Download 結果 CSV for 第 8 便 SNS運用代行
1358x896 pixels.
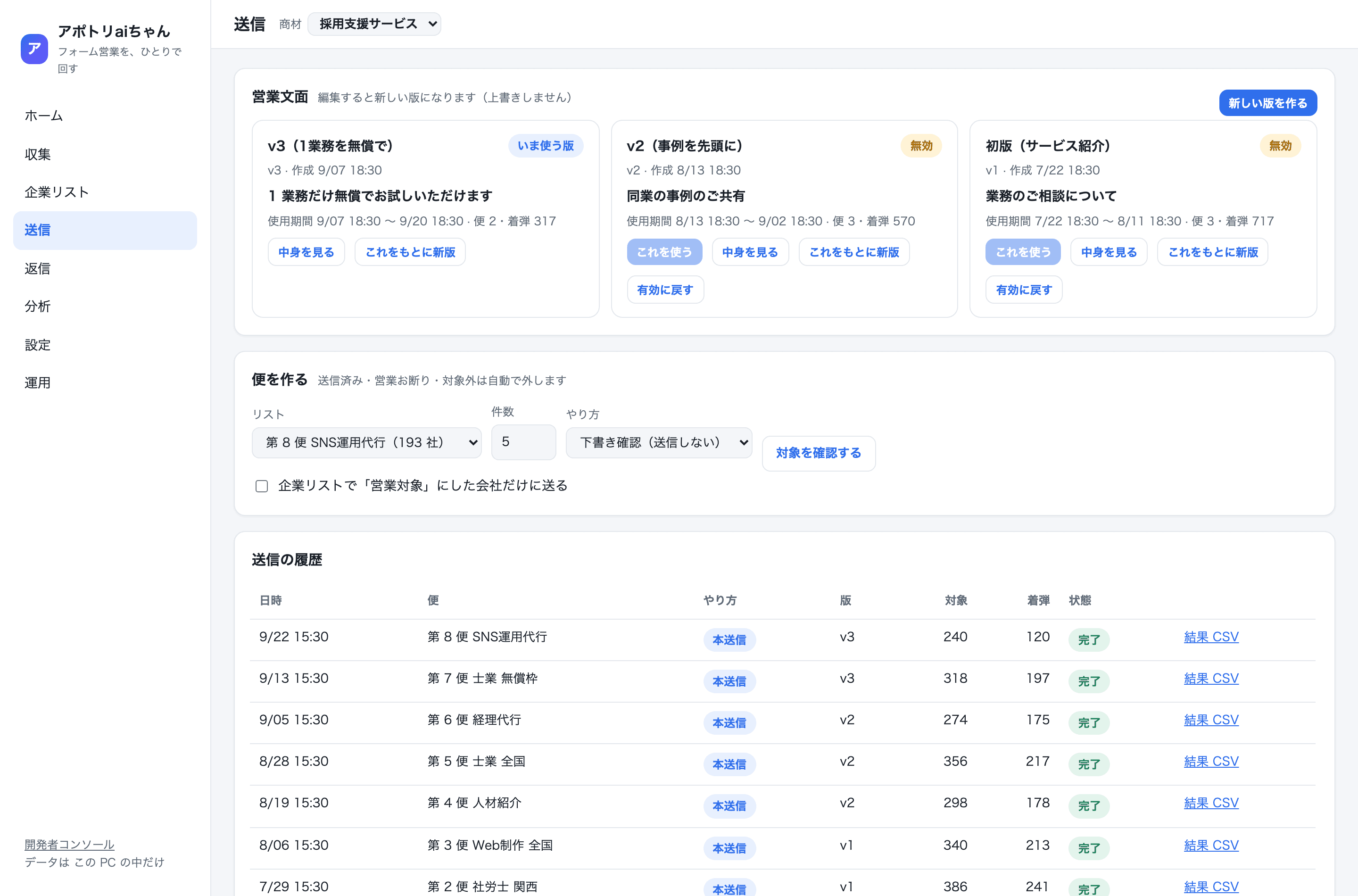[x=1211, y=637]
